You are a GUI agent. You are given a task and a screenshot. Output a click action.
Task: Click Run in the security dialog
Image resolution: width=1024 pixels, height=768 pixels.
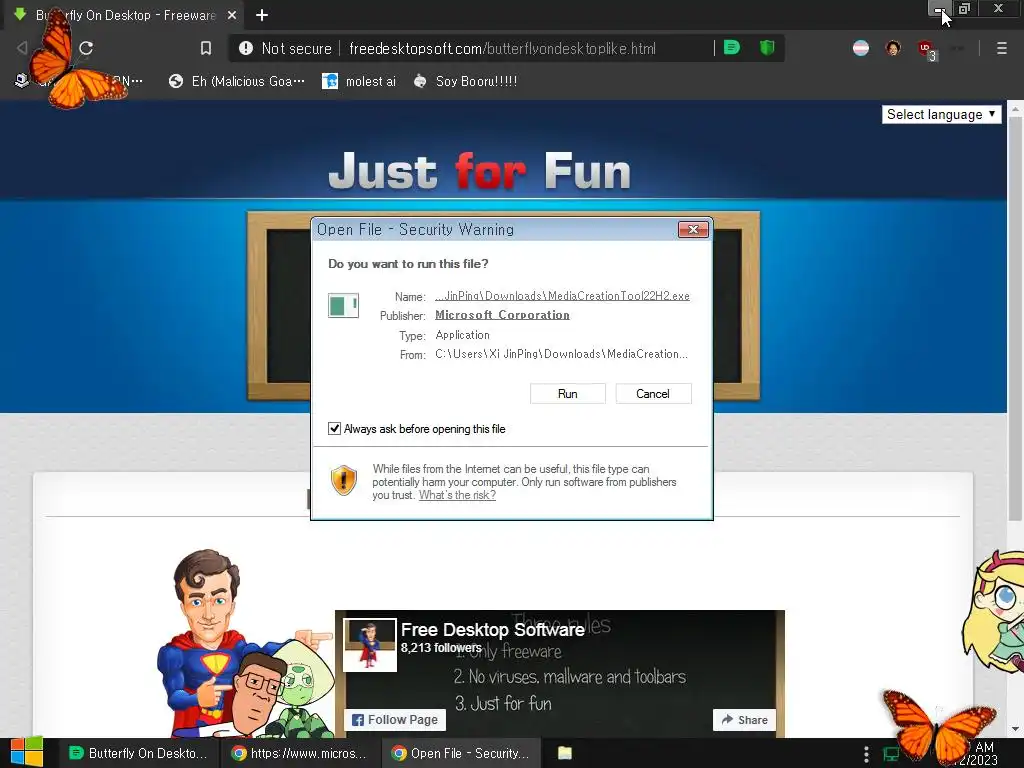pyautogui.click(x=568, y=394)
